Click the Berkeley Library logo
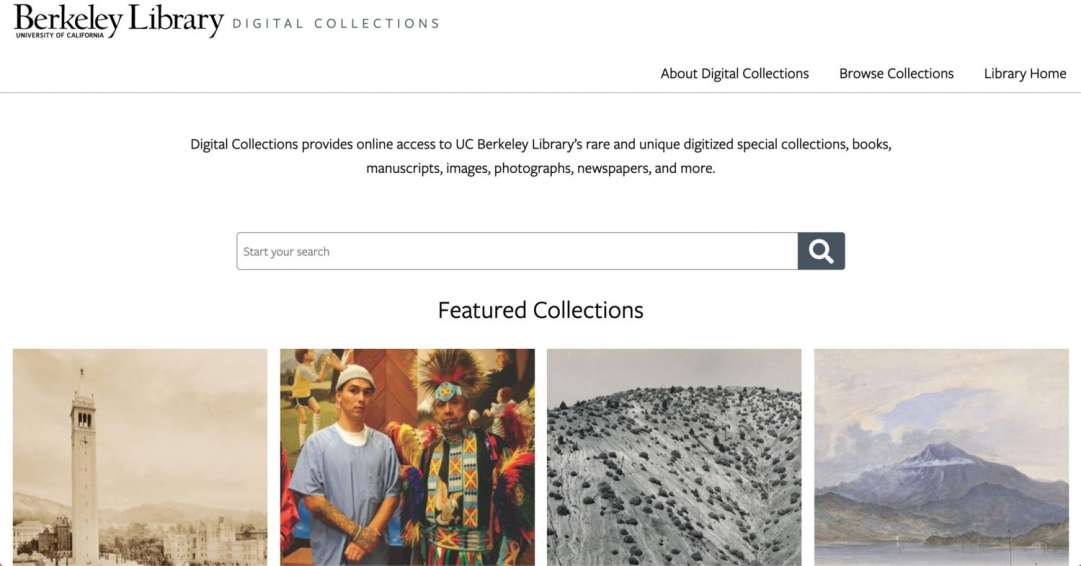Image resolution: width=1081 pixels, height=566 pixels. [119, 21]
